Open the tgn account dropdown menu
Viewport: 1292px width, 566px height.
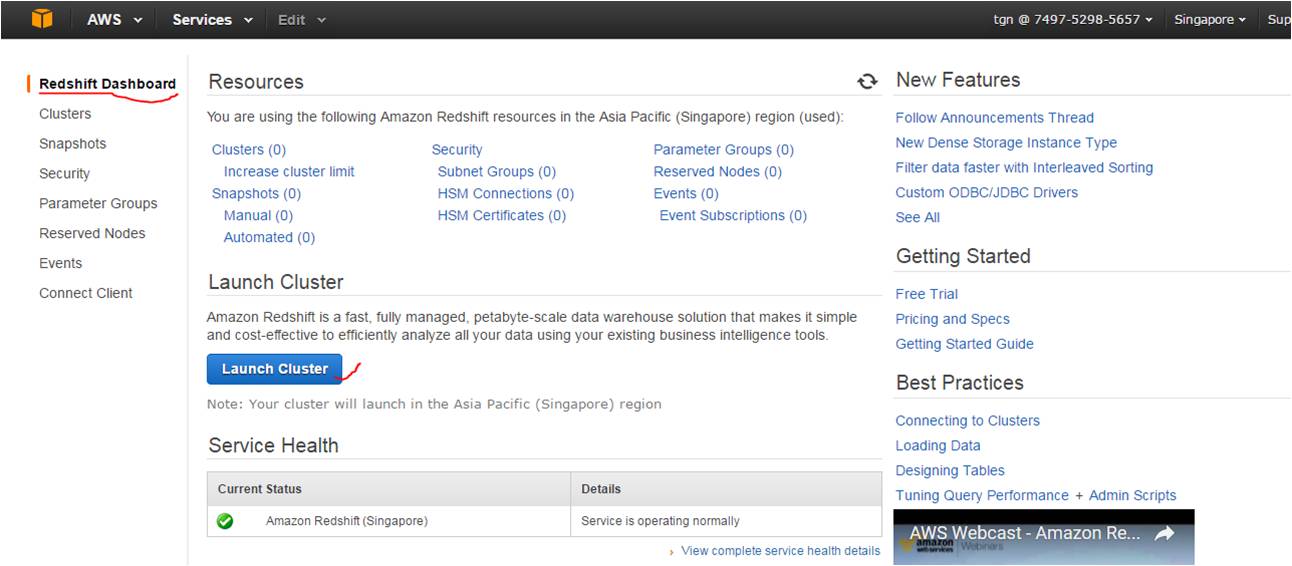[1073, 20]
